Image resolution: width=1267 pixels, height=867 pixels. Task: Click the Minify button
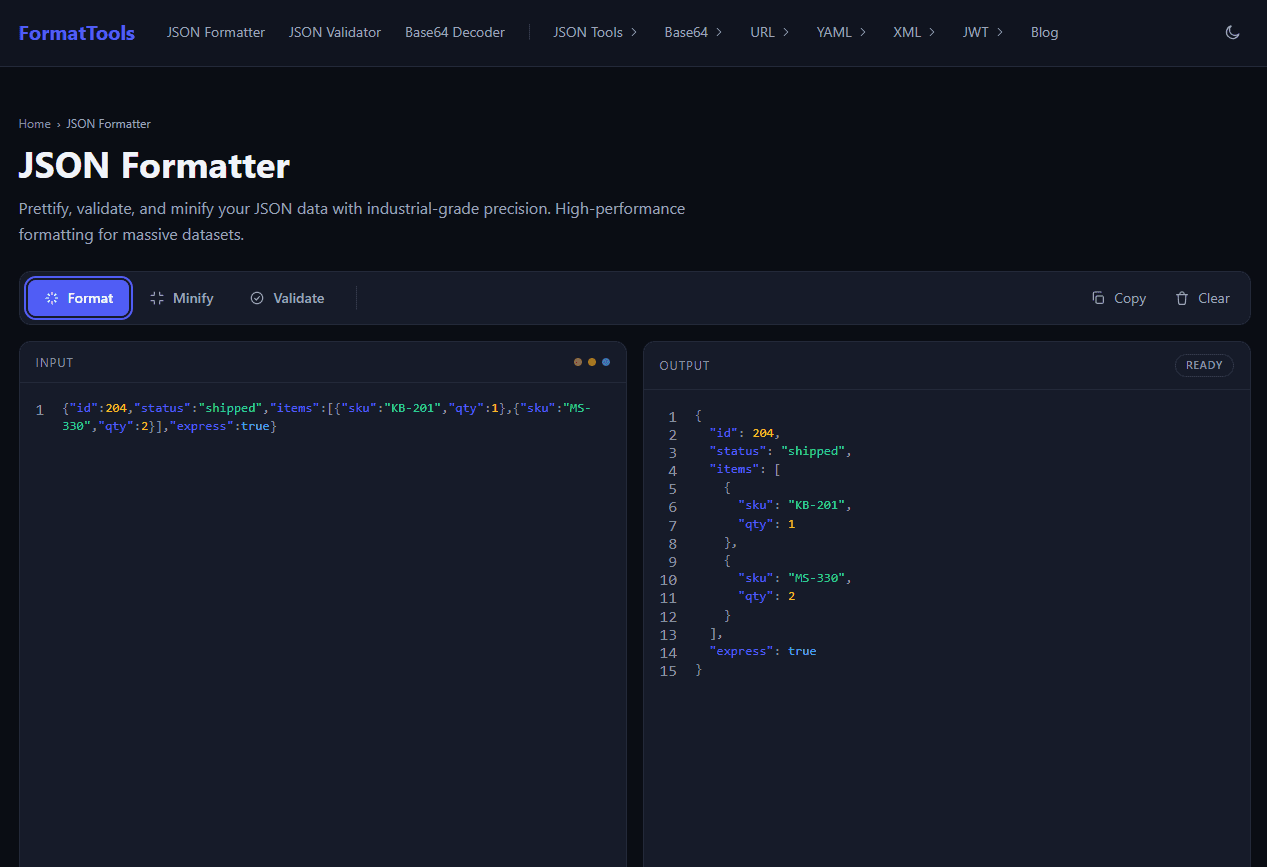click(181, 298)
